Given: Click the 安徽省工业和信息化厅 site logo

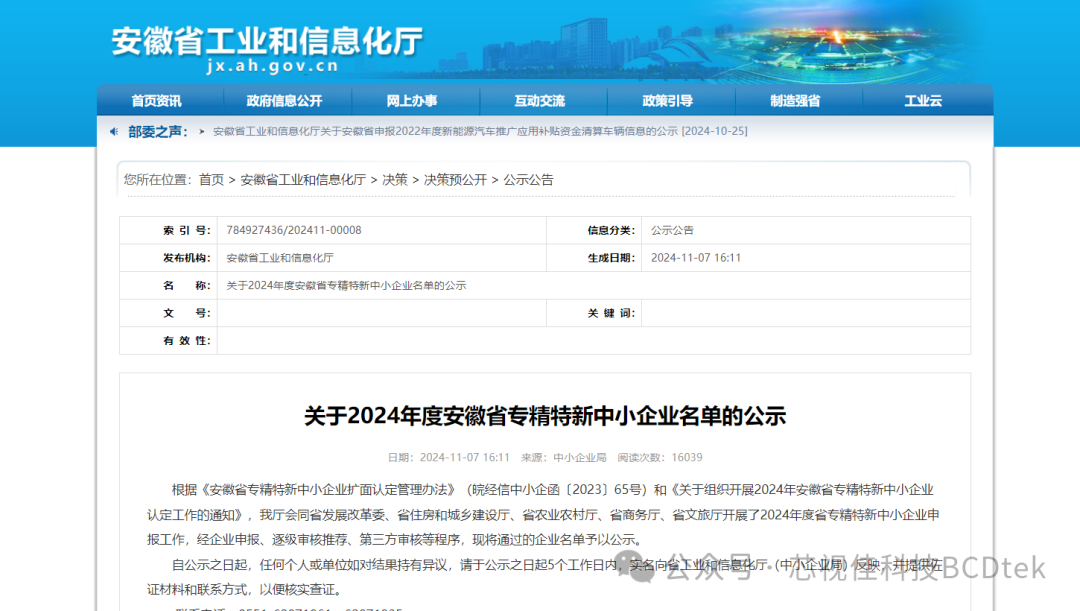Looking at the screenshot, I should [x=267, y=40].
